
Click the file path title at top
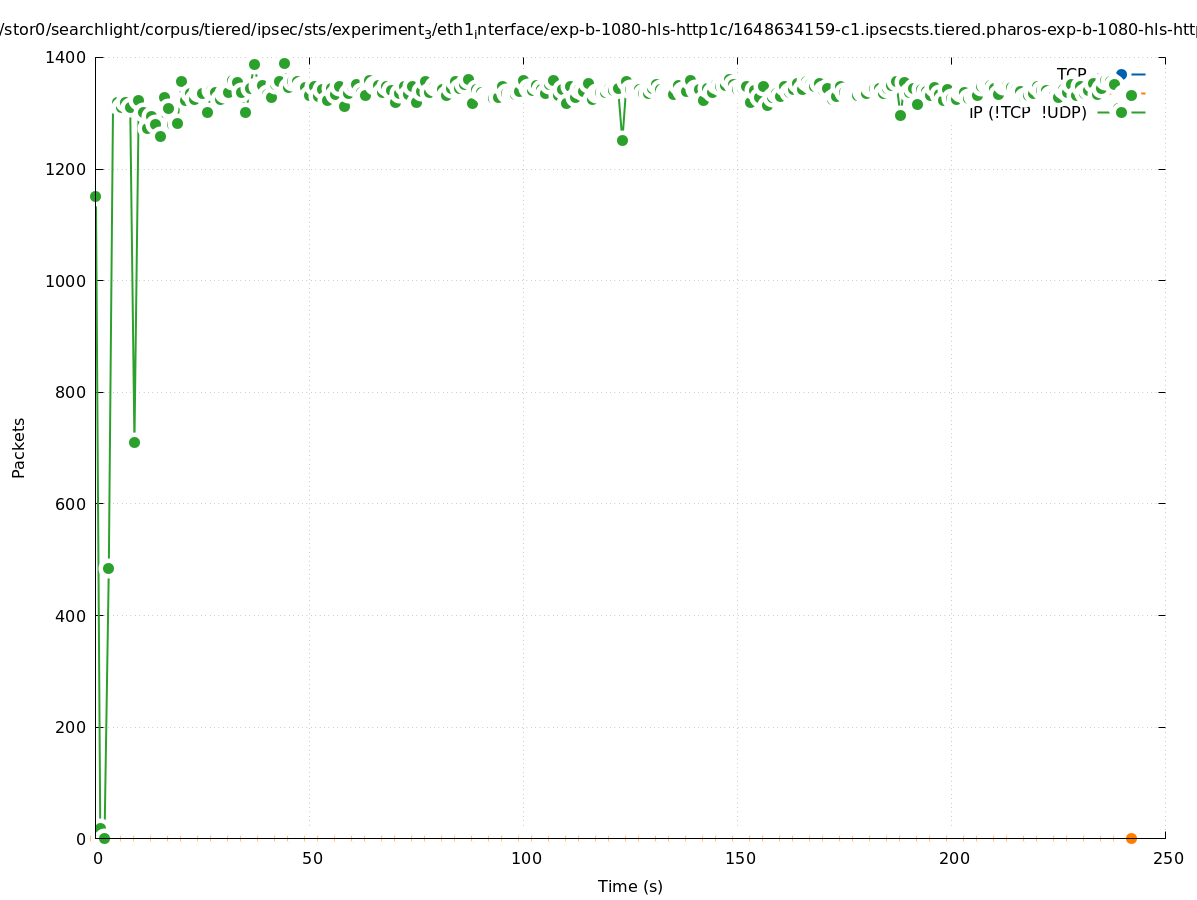click(x=598, y=30)
